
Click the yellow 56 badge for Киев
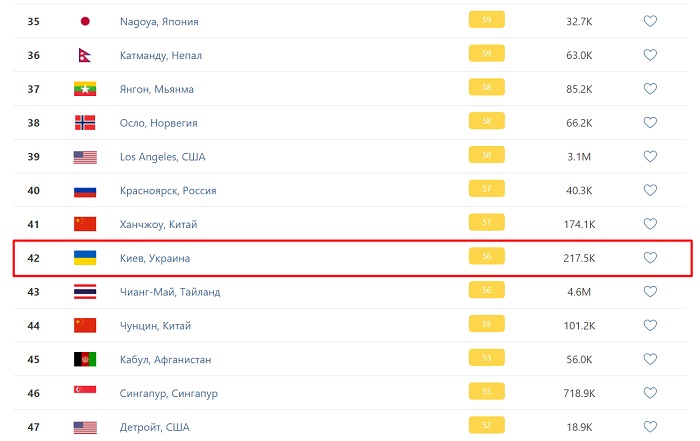pos(486,258)
